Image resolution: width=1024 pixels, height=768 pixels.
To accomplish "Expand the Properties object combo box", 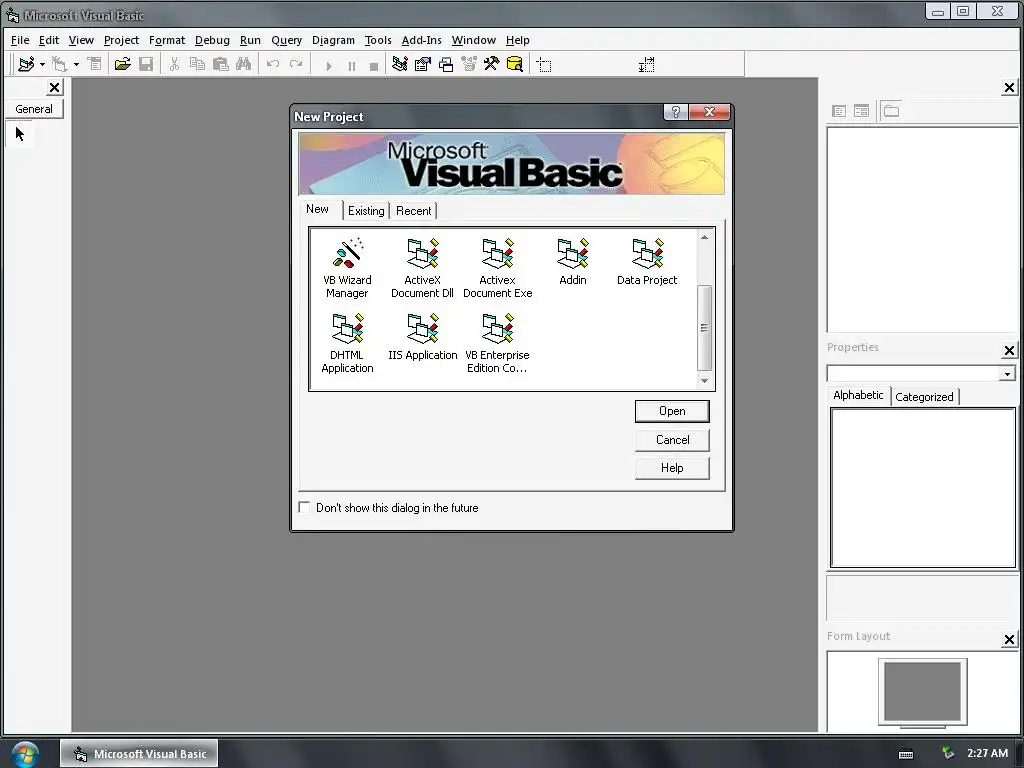I will coord(1007,374).
